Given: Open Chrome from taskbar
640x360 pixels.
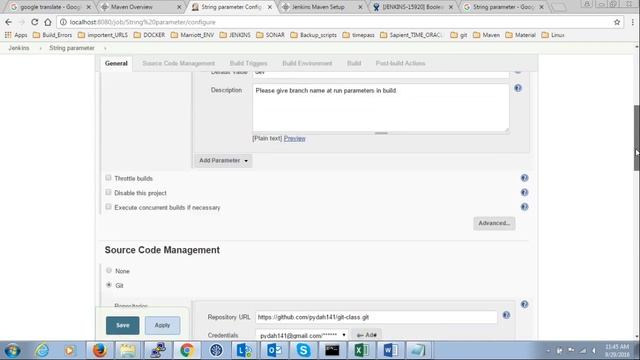Looking at the screenshot, I should pos(187,350).
